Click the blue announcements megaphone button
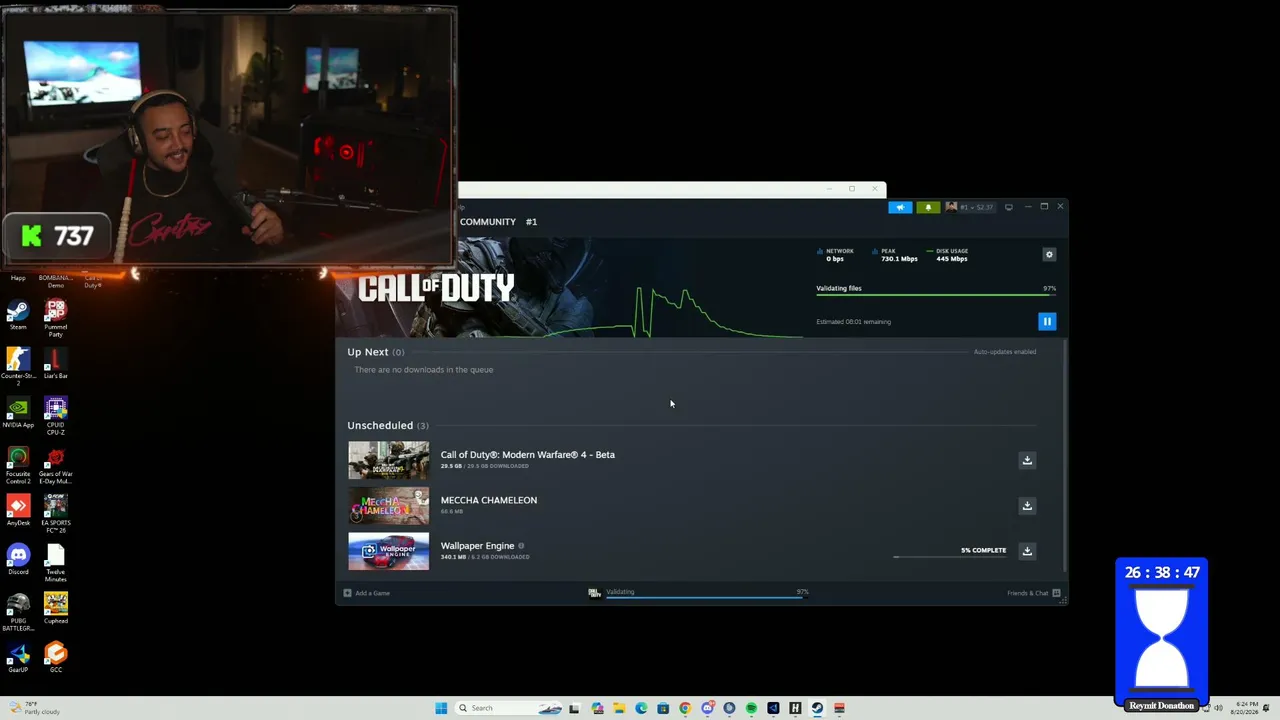This screenshot has height=720, width=1280. [900, 207]
